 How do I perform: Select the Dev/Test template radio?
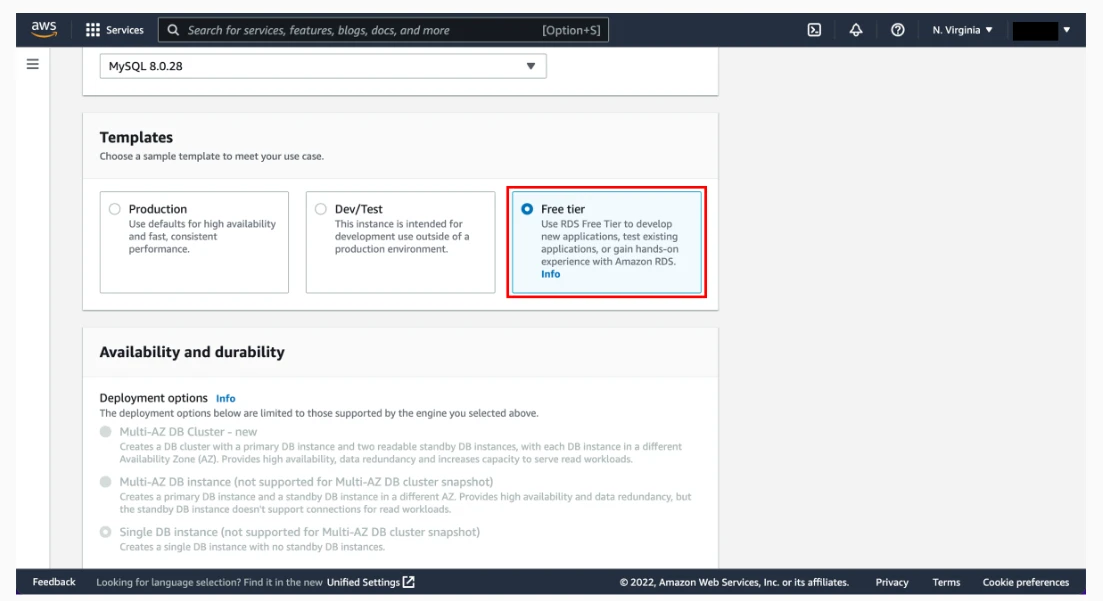(321, 209)
